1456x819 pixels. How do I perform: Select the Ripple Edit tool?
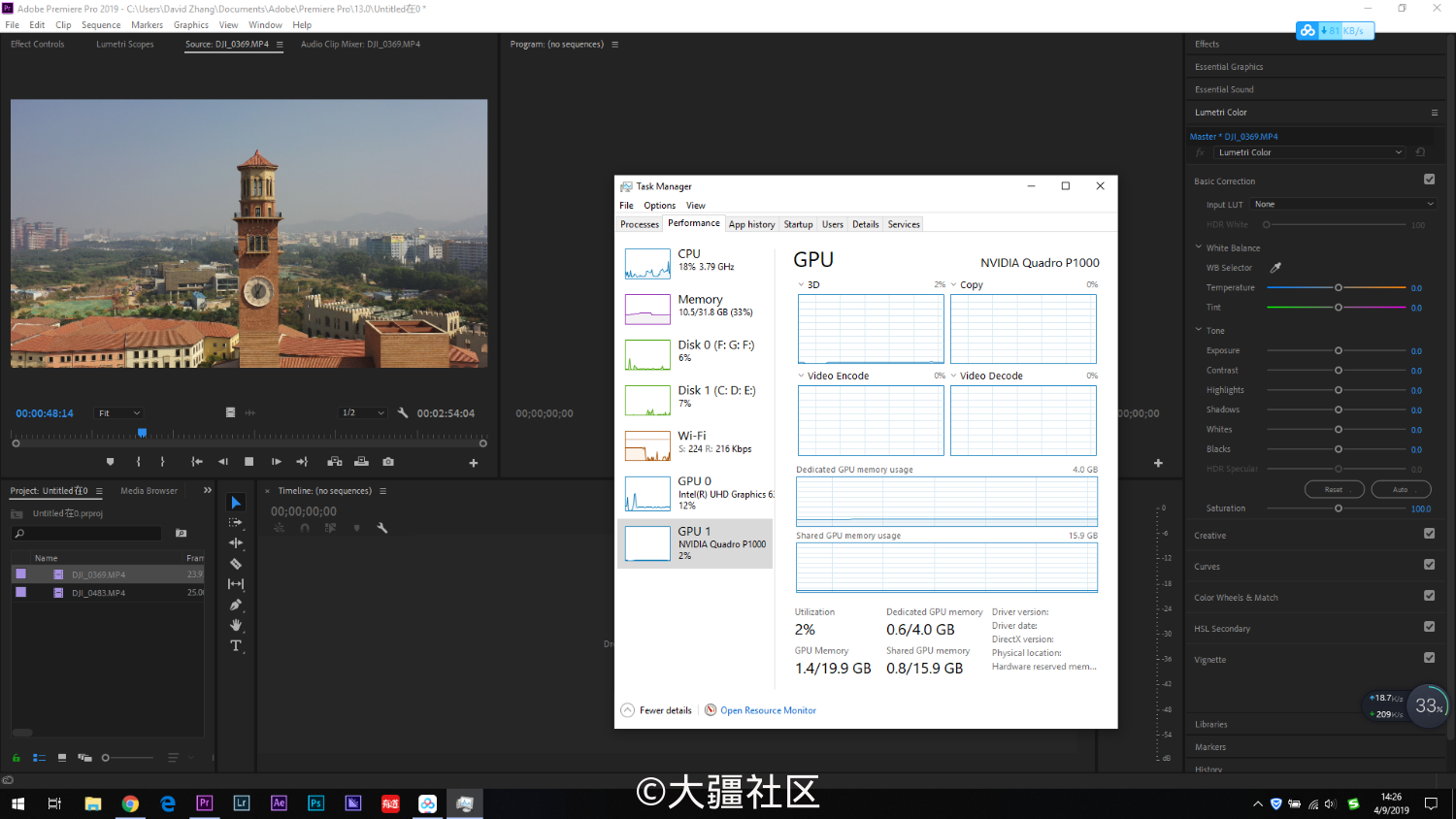(236, 543)
